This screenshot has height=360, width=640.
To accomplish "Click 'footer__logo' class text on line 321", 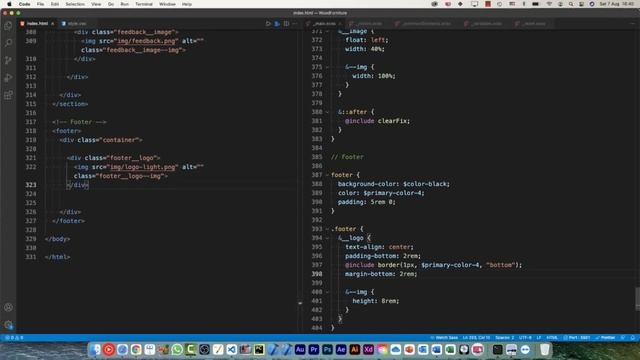I will pyautogui.click(x=132, y=158).
